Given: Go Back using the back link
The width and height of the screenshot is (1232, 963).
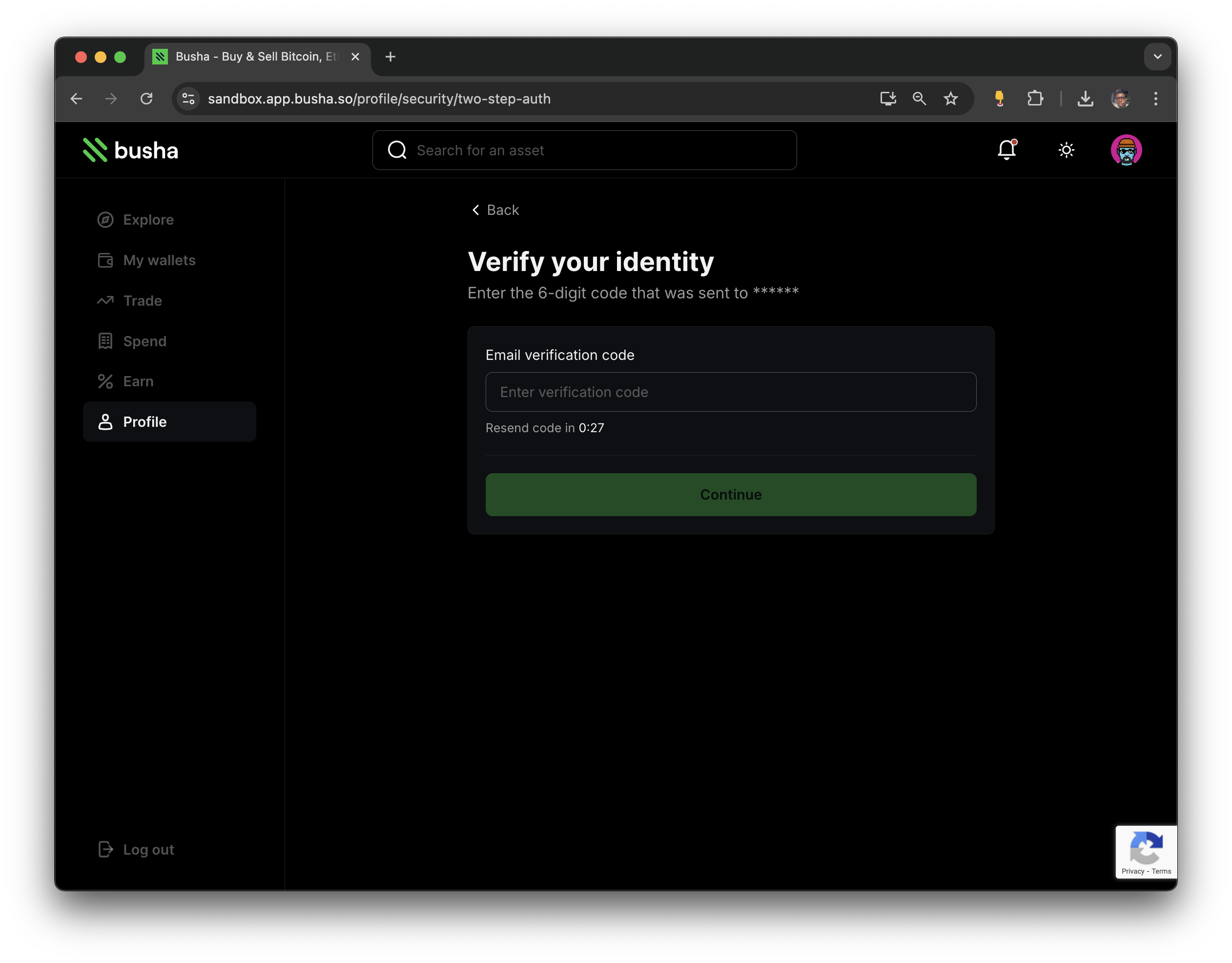Looking at the screenshot, I should [x=495, y=209].
